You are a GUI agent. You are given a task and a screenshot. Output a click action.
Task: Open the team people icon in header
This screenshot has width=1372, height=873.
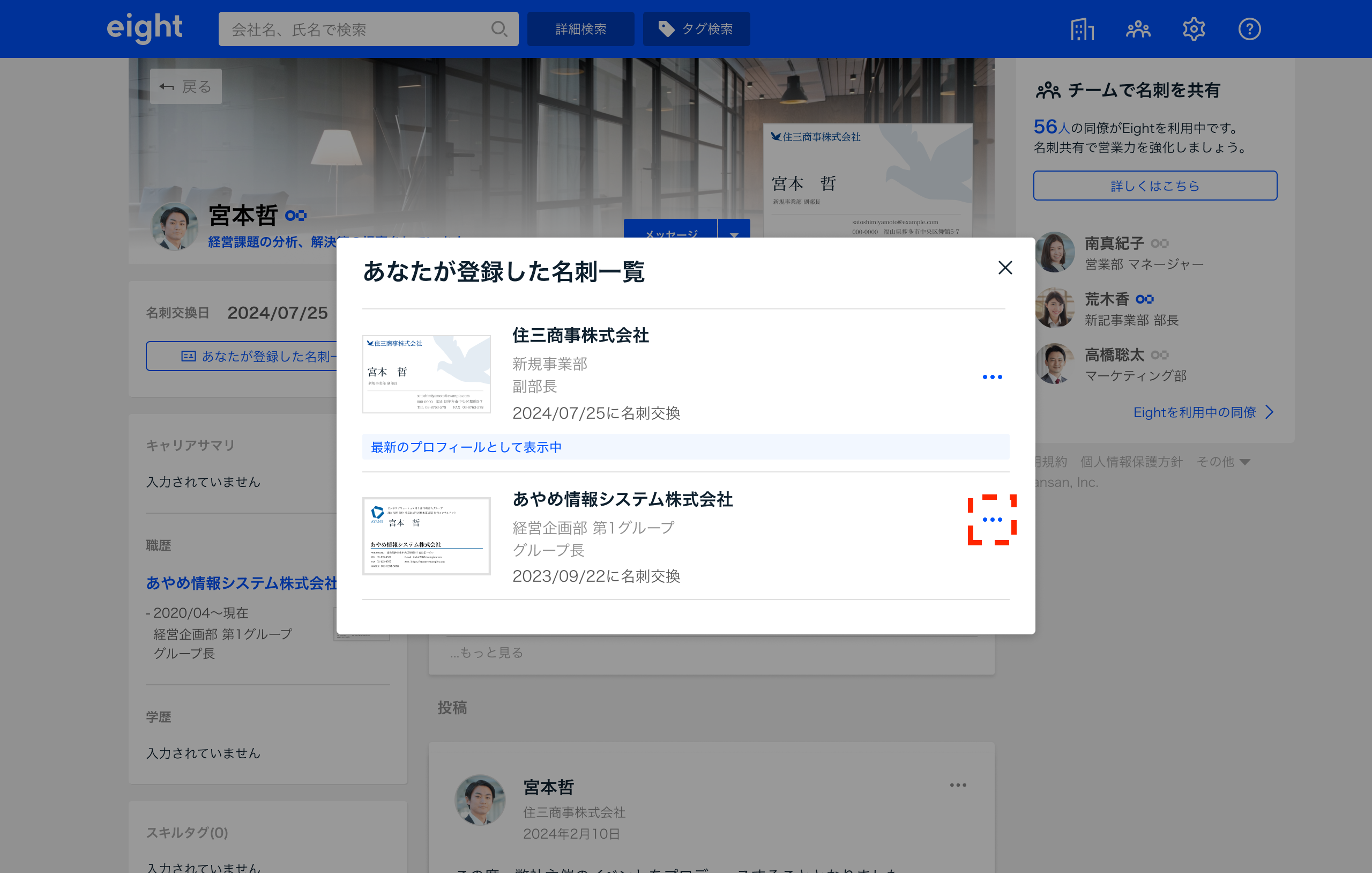tap(1137, 29)
